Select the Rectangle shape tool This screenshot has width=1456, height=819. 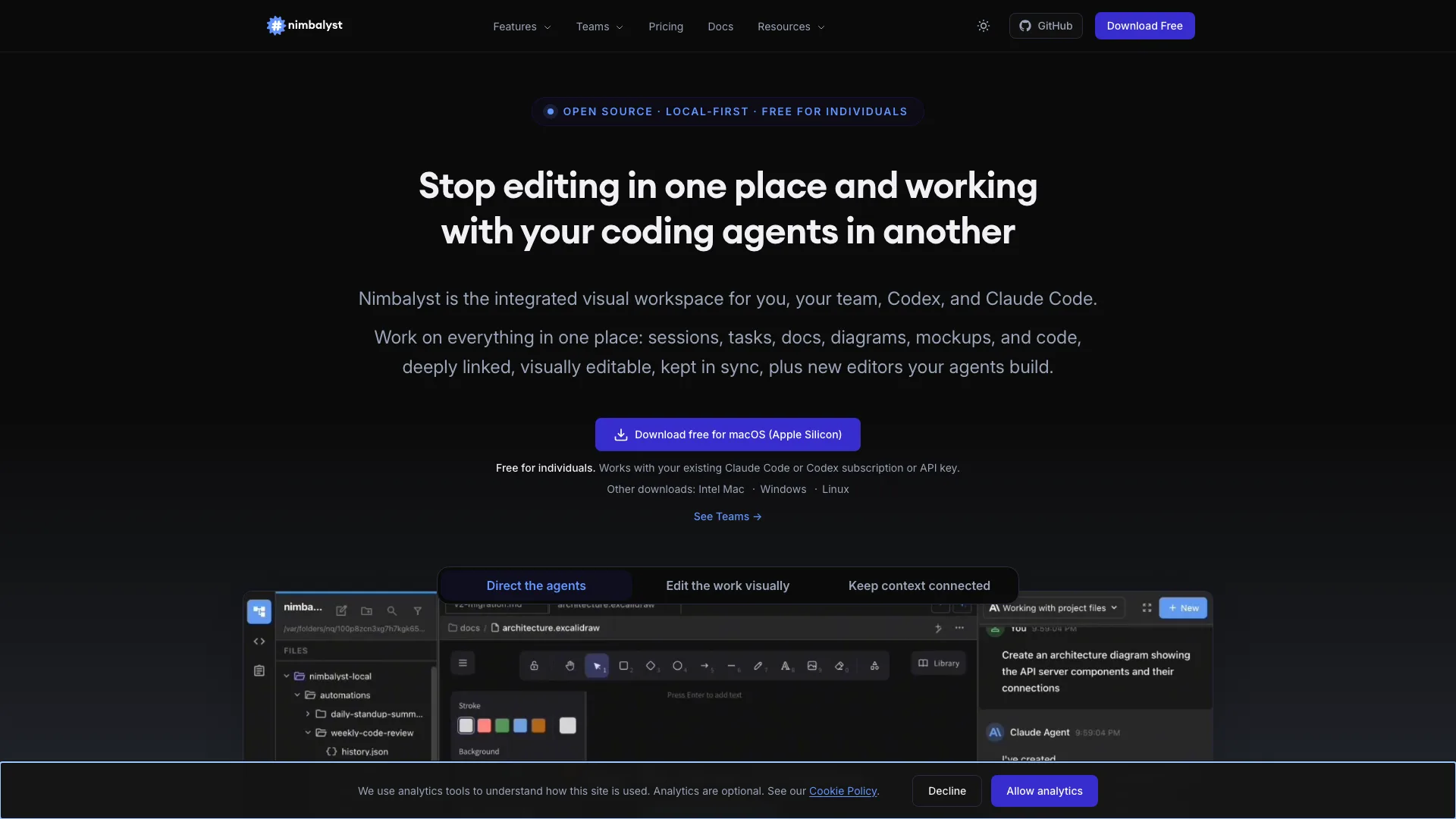click(623, 666)
